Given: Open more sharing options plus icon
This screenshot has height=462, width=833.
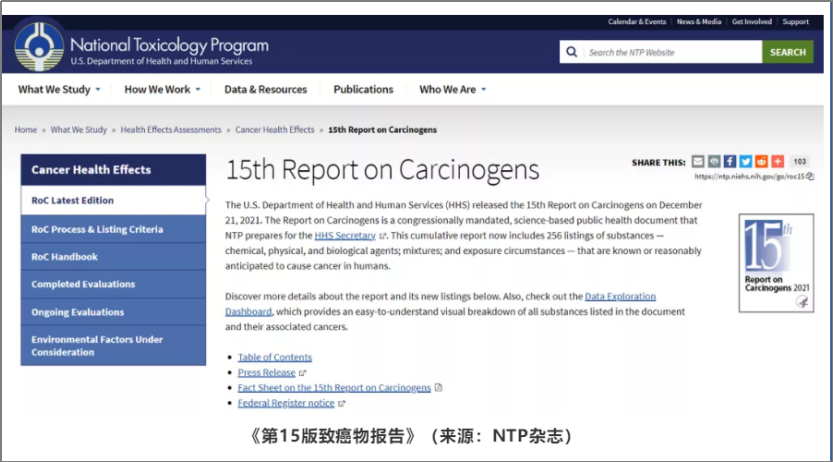Looking at the screenshot, I should point(778,161).
